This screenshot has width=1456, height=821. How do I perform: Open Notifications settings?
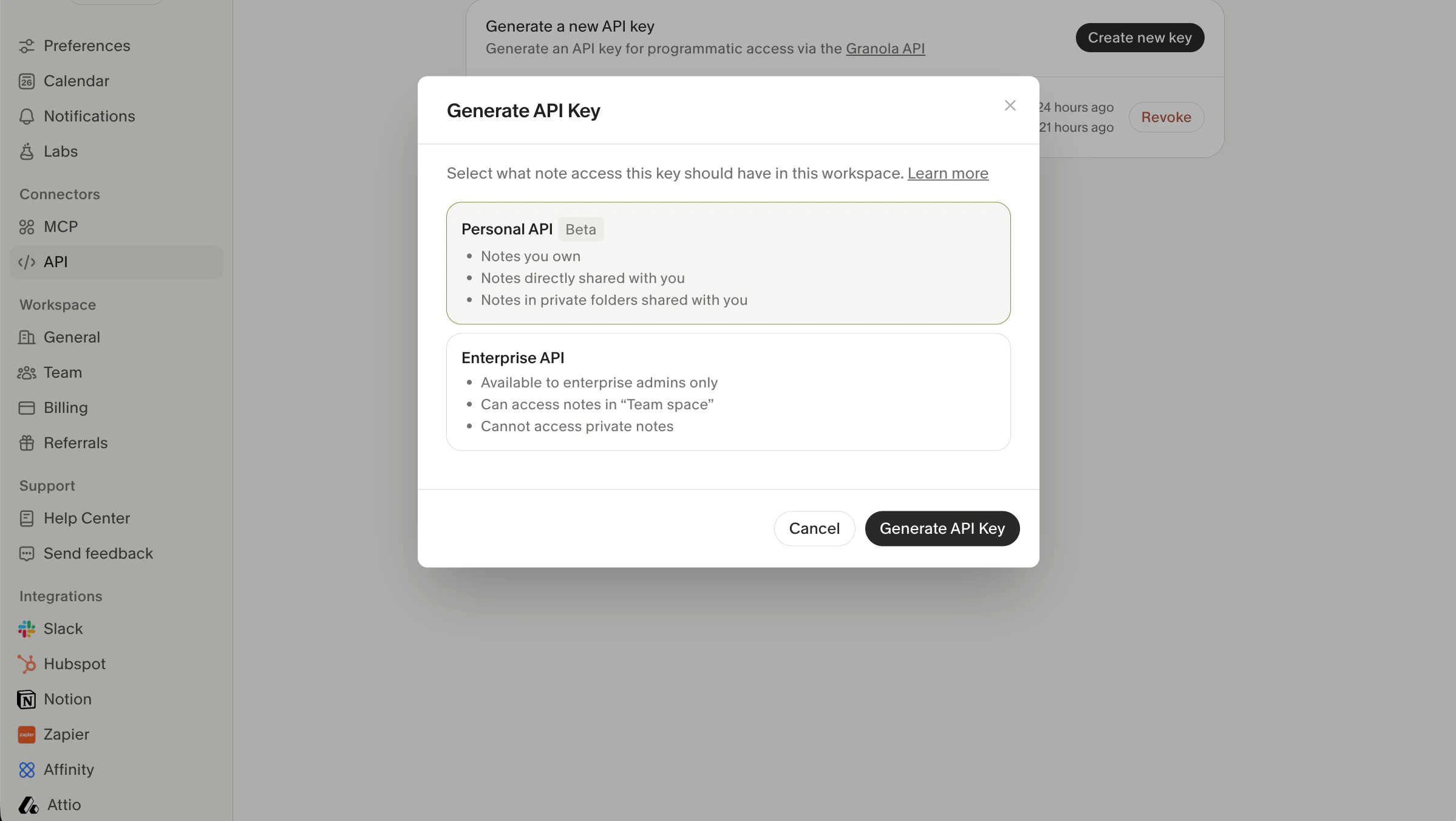(x=89, y=116)
